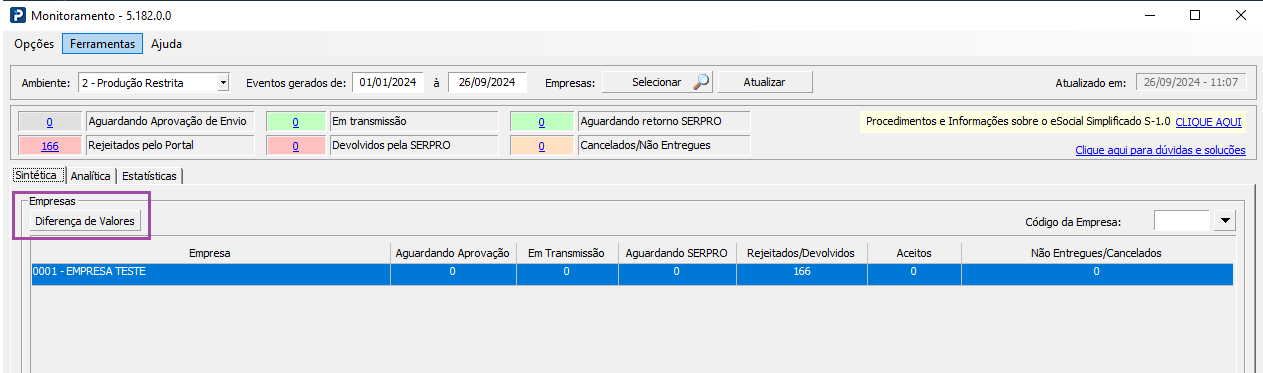
Task: Click the Empresa column header
Action: (210, 253)
